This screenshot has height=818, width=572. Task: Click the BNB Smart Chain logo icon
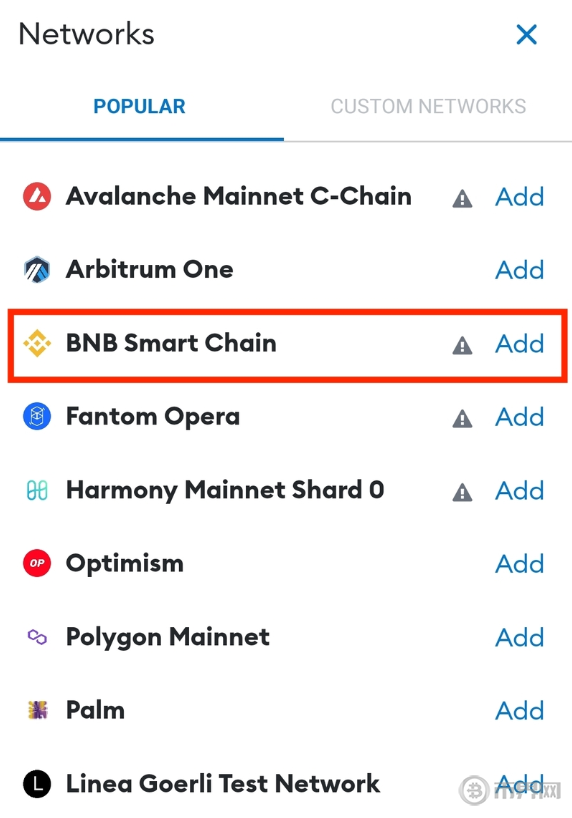(x=37, y=343)
